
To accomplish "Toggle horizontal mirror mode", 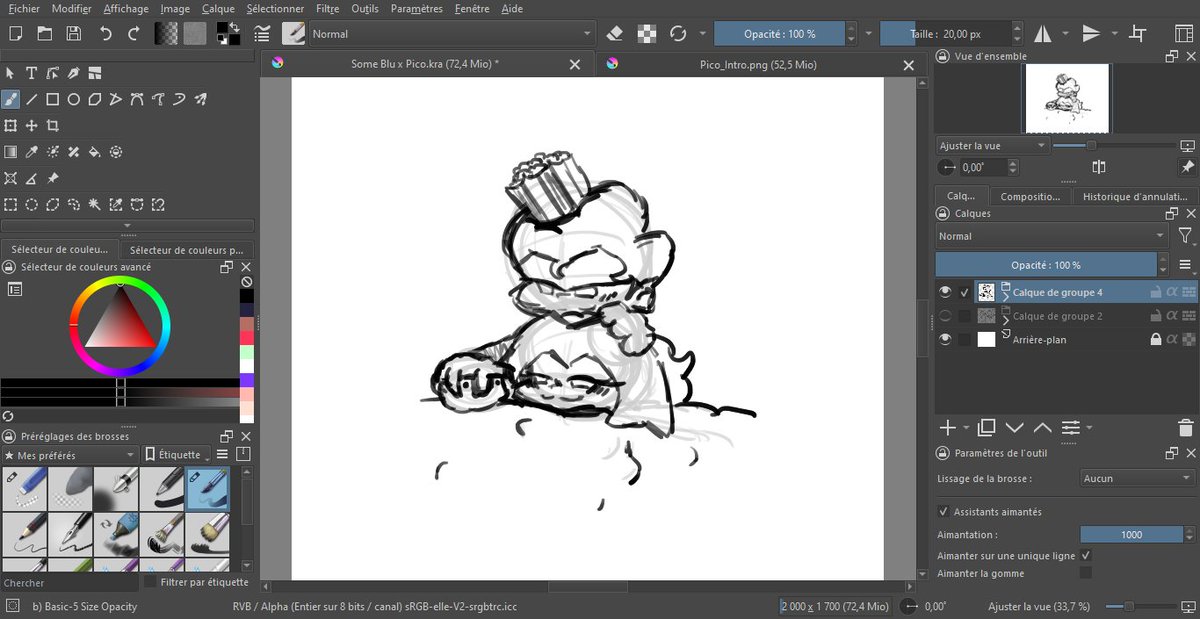I will tap(1043, 34).
